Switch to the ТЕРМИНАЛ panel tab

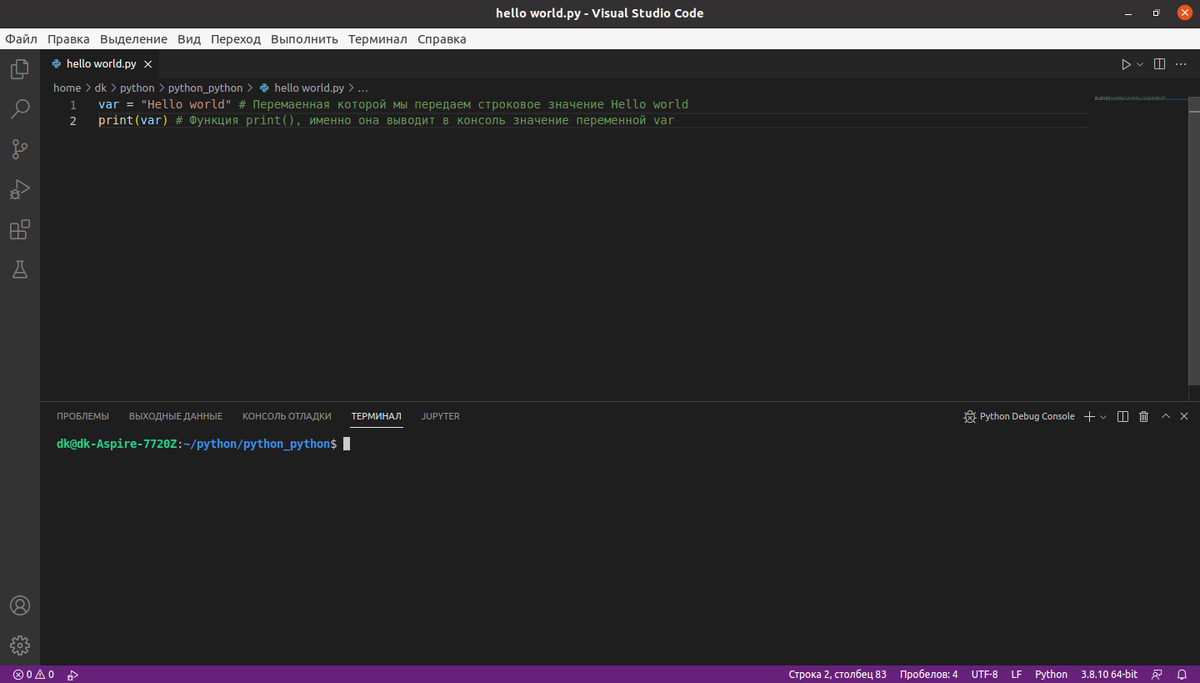pyautogui.click(x=376, y=416)
